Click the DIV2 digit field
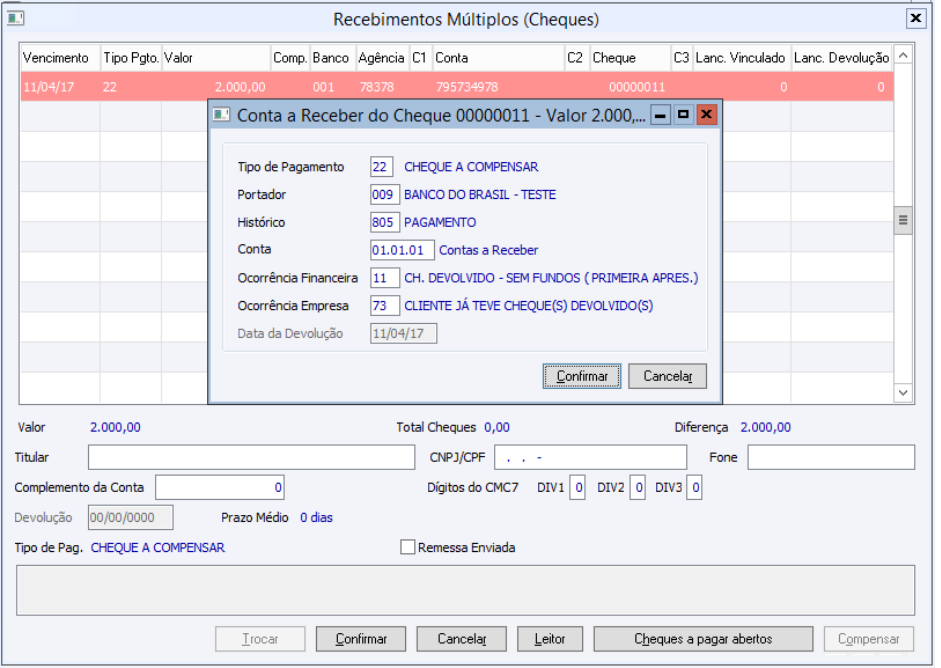Image resolution: width=941 pixels, height=668 pixels. point(637,487)
